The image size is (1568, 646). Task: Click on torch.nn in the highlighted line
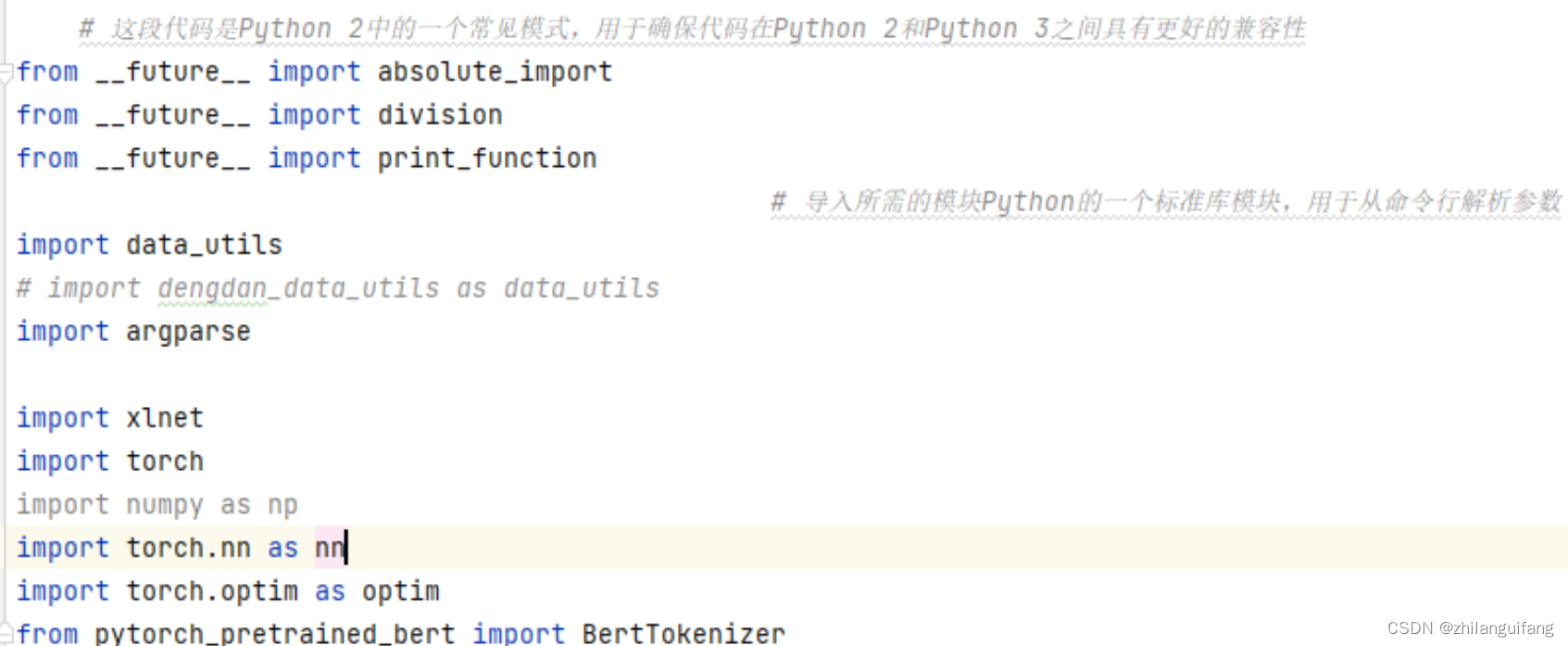(x=188, y=548)
